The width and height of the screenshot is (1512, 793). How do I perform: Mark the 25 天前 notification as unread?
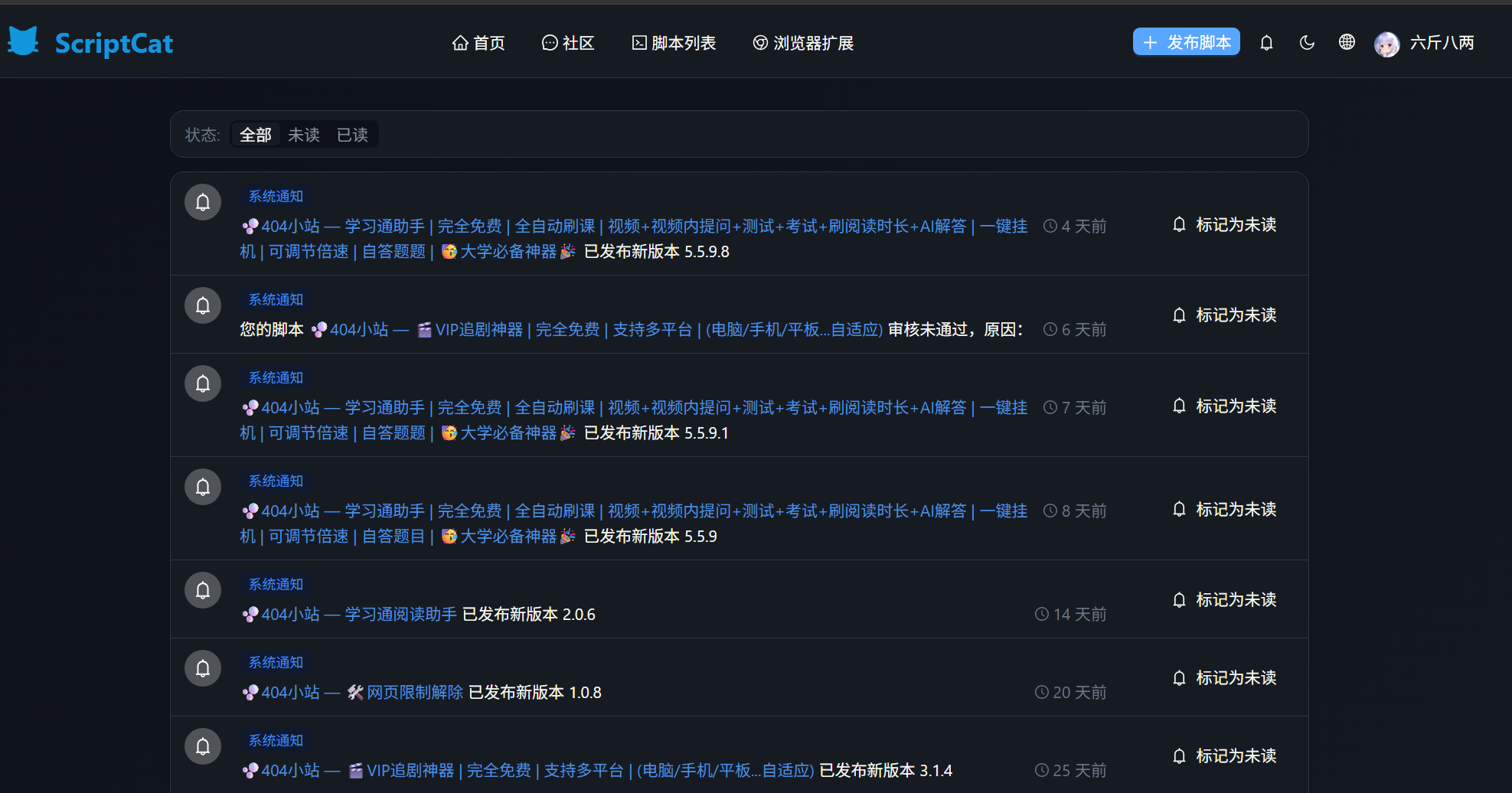click(x=1224, y=755)
